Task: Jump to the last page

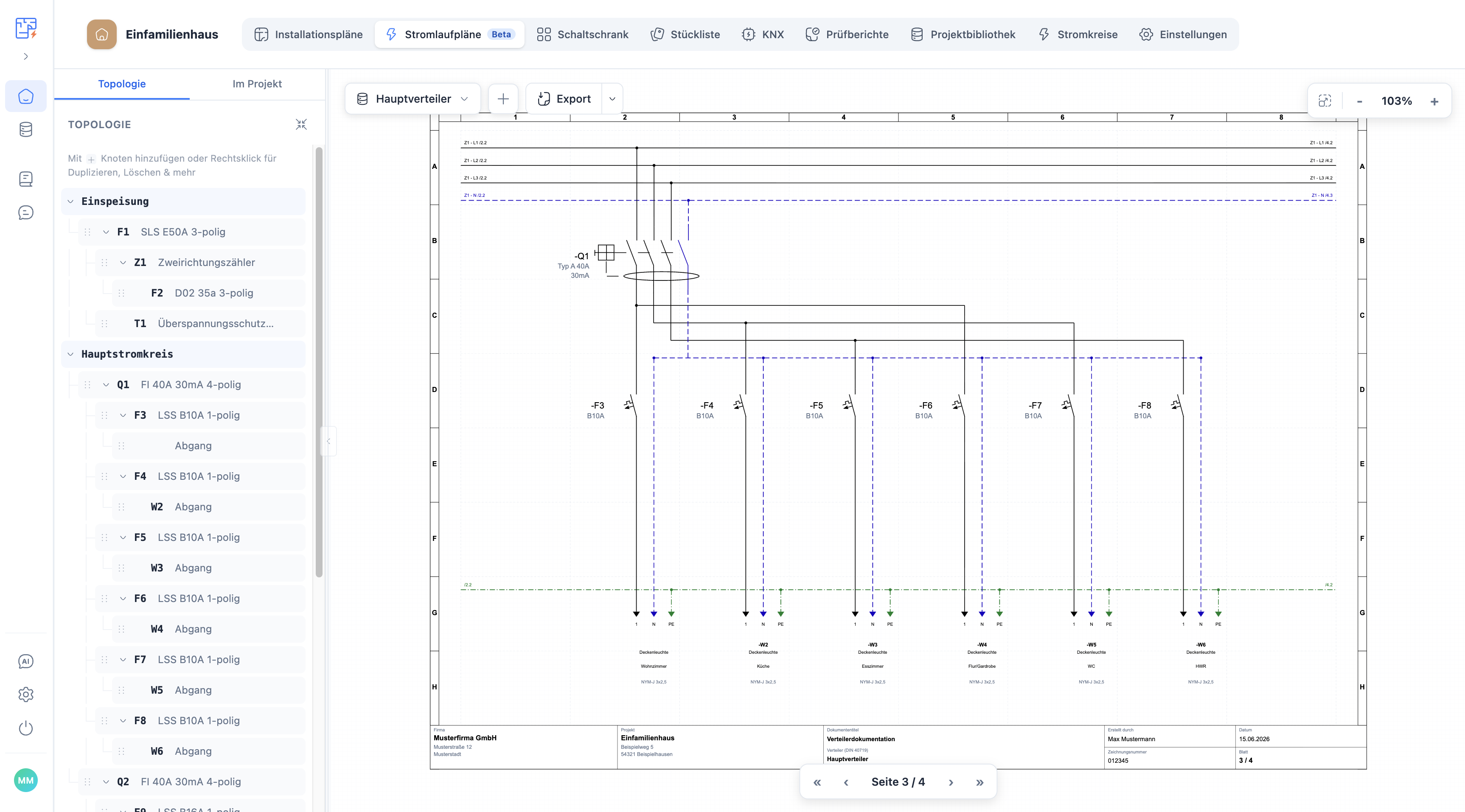Action: 980,782
